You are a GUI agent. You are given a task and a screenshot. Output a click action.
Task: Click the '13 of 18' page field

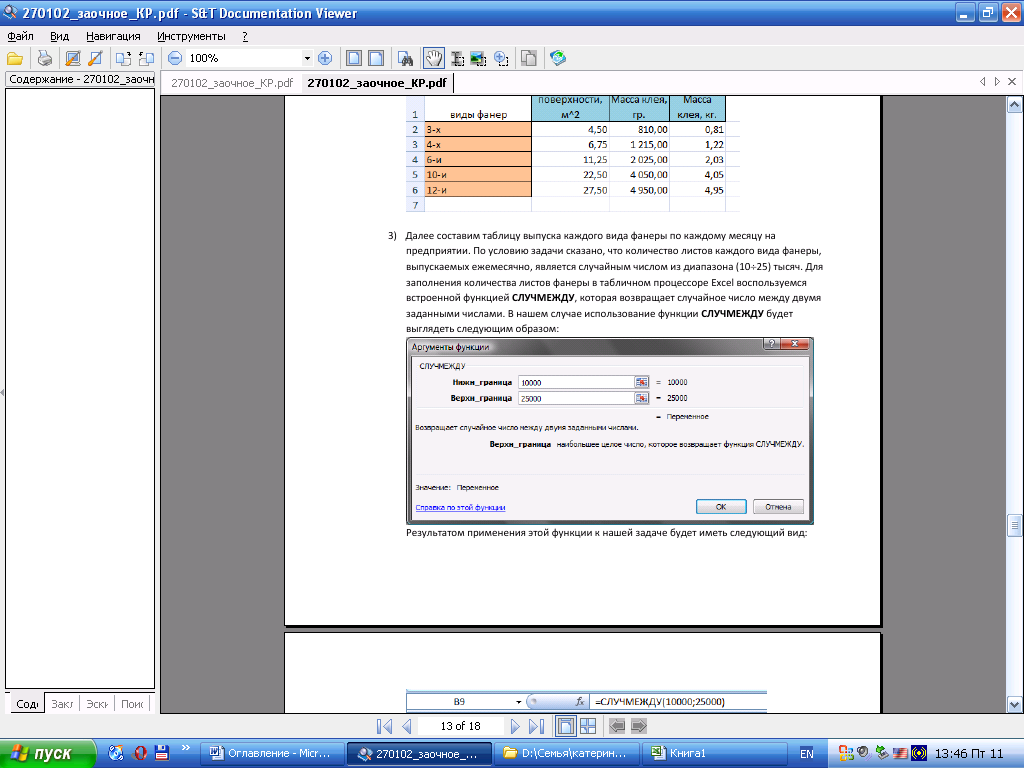click(460, 726)
